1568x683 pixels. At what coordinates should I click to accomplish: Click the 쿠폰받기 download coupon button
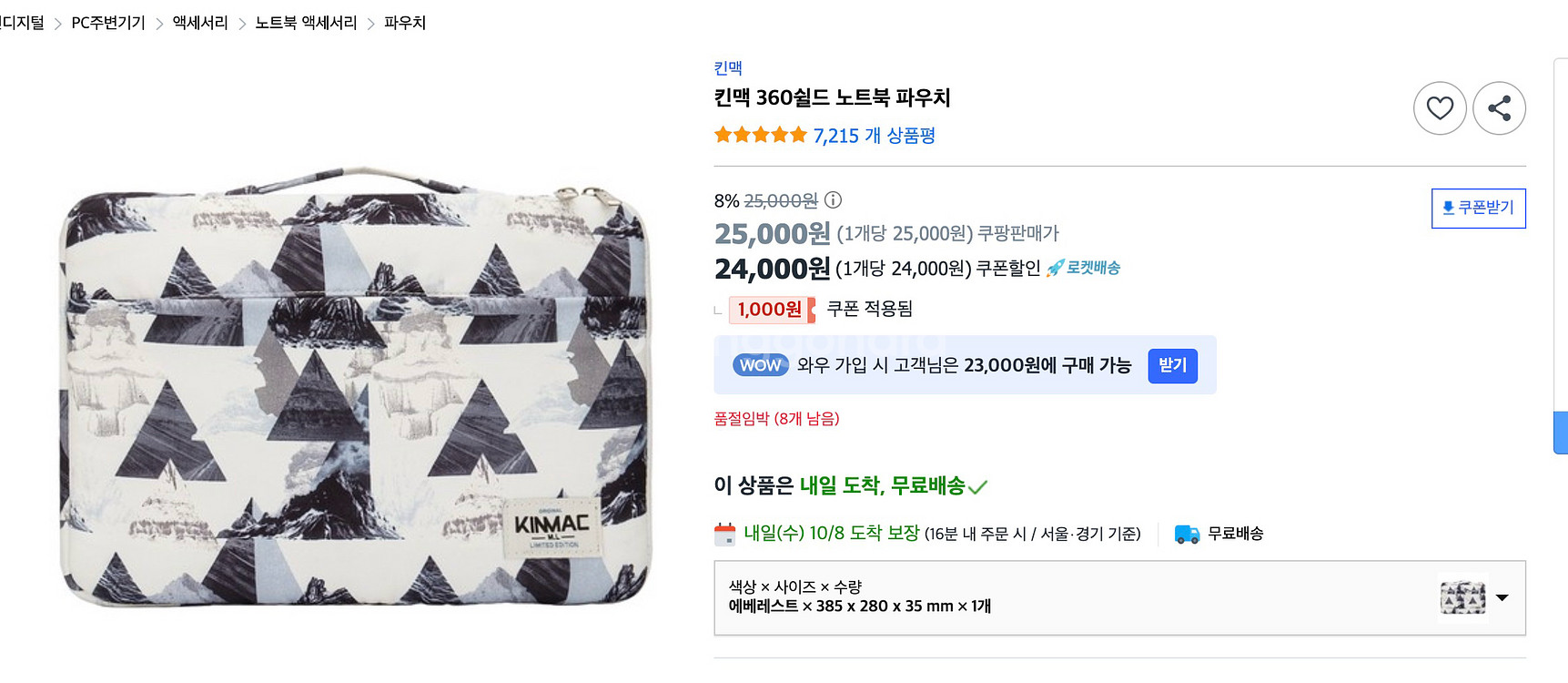coord(1478,208)
